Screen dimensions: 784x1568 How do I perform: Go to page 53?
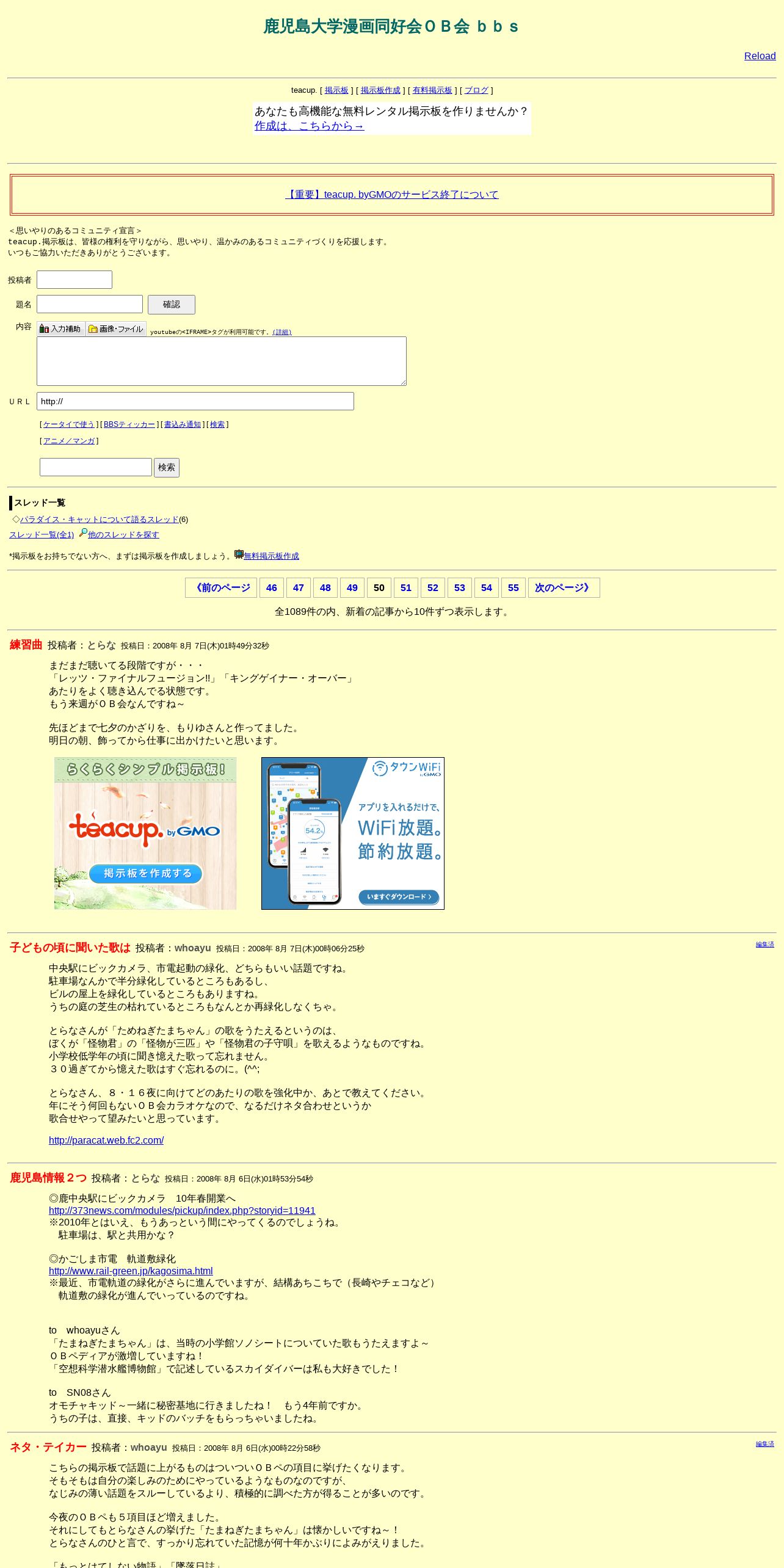coord(460,588)
